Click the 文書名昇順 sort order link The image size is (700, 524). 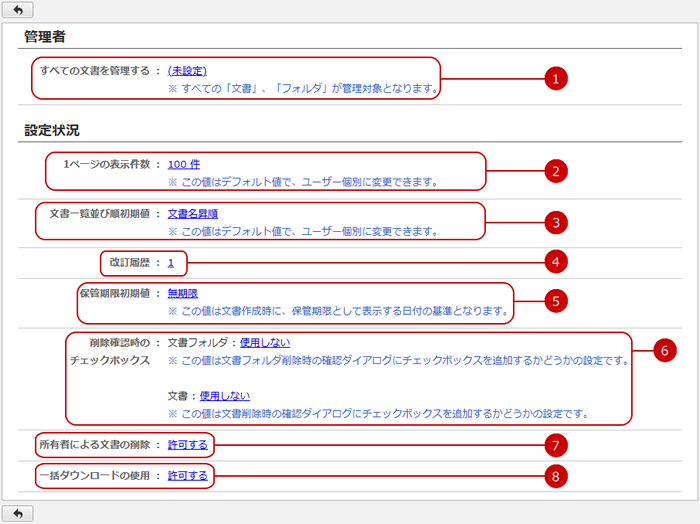[192, 214]
